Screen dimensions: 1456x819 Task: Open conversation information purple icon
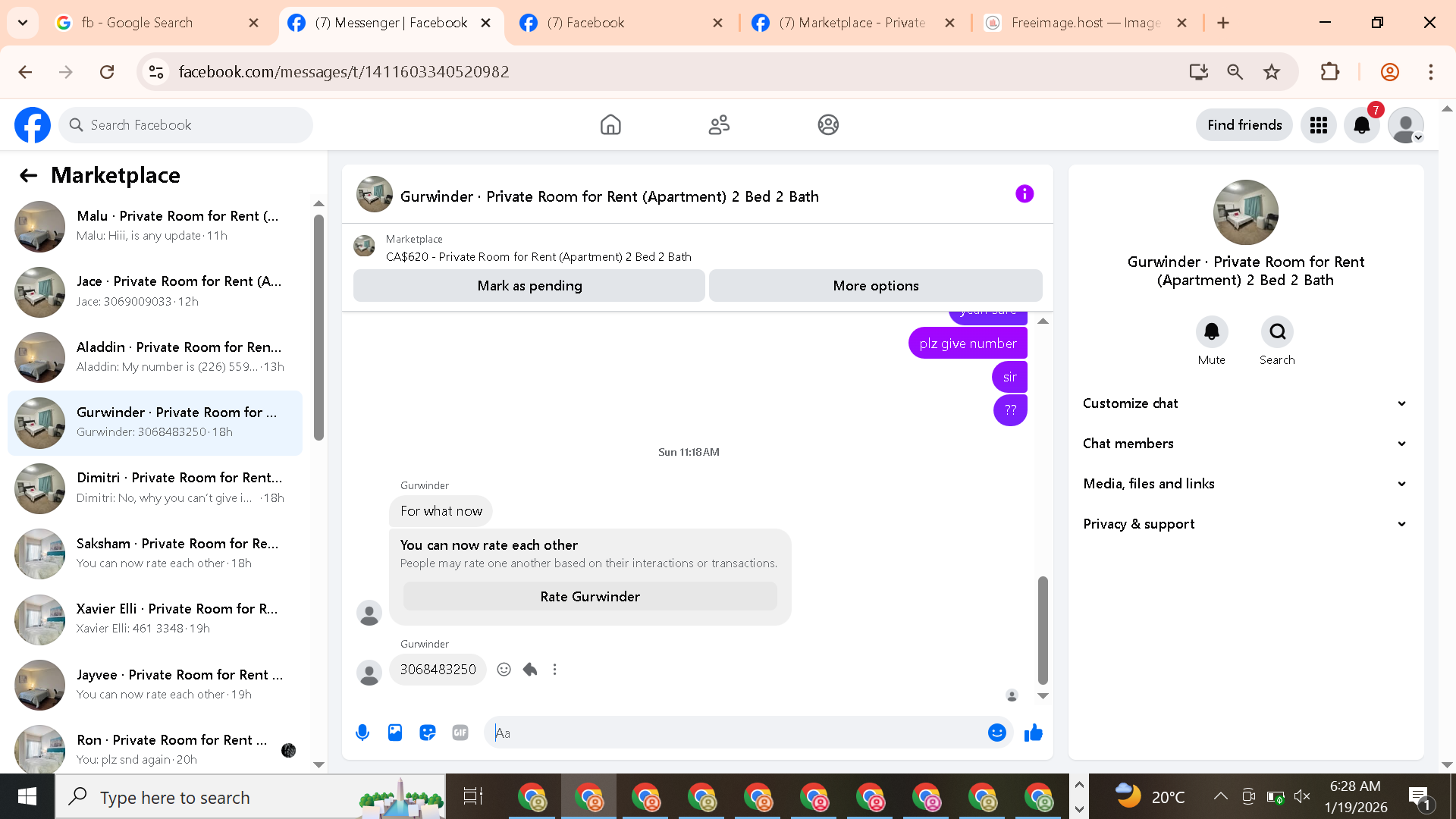click(1025, 194)
